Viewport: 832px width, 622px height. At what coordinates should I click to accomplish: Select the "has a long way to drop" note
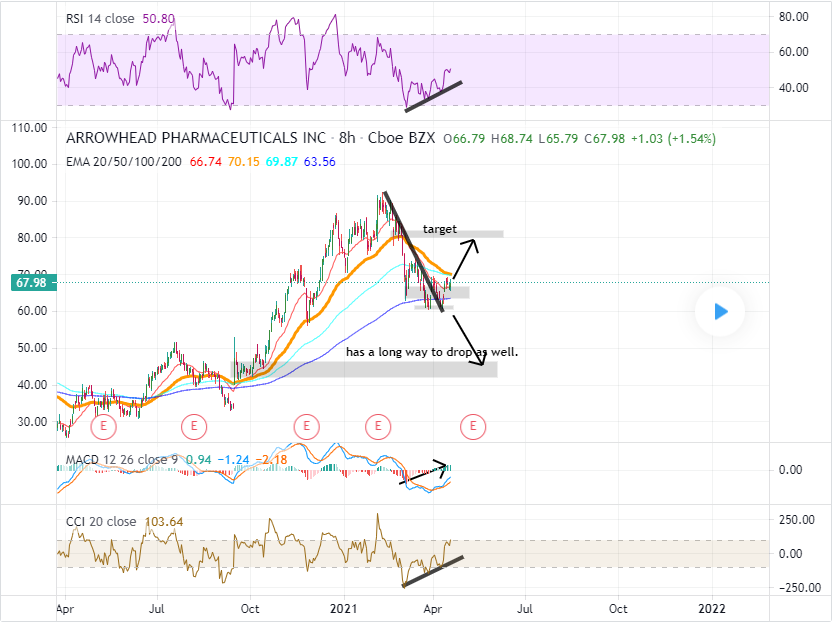[432, 352]
